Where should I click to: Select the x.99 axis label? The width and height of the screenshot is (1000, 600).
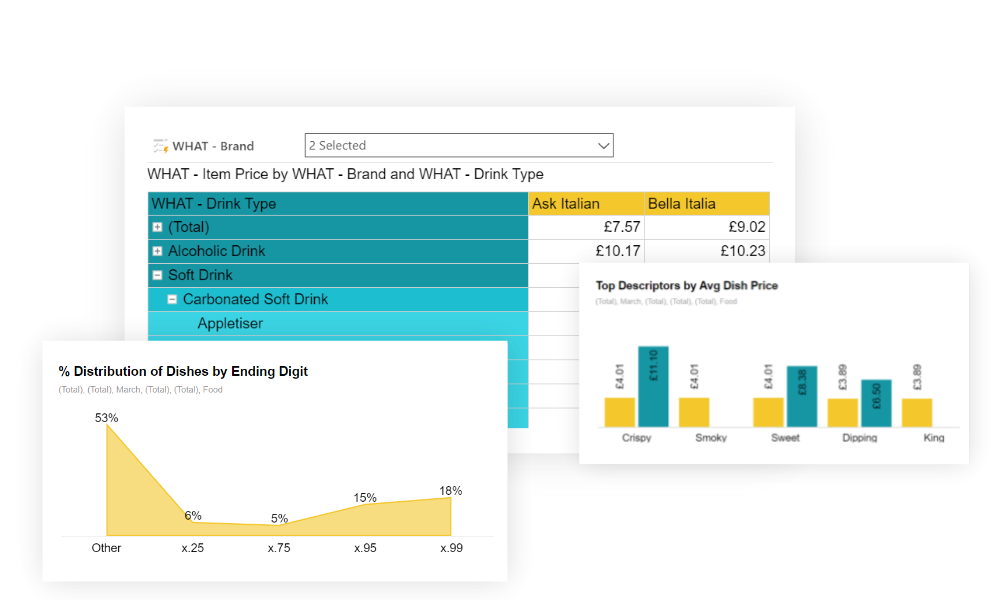pyautogui.click(x=451, y=548)
